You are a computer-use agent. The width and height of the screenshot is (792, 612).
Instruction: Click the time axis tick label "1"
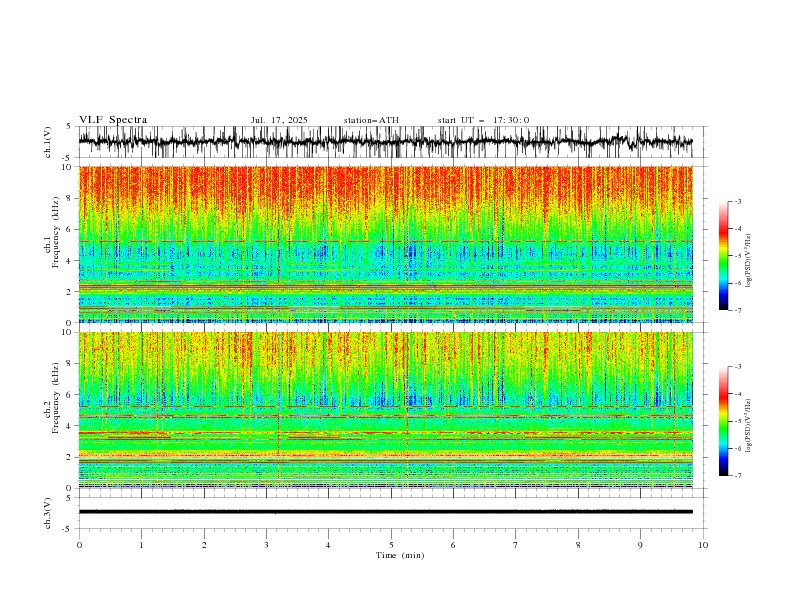point(141,545)
